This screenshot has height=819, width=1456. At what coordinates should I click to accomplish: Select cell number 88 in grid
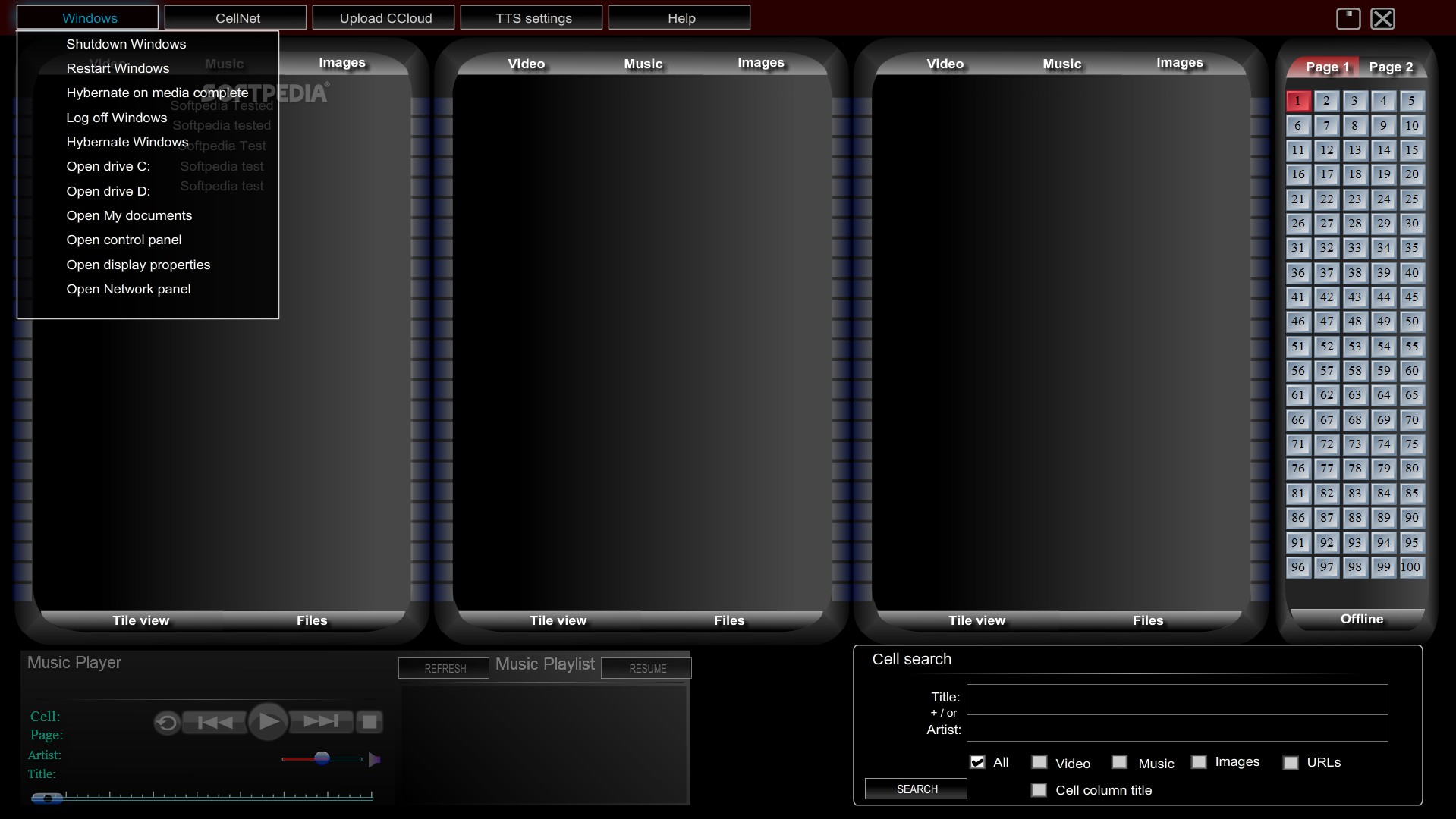point(1354,518)
